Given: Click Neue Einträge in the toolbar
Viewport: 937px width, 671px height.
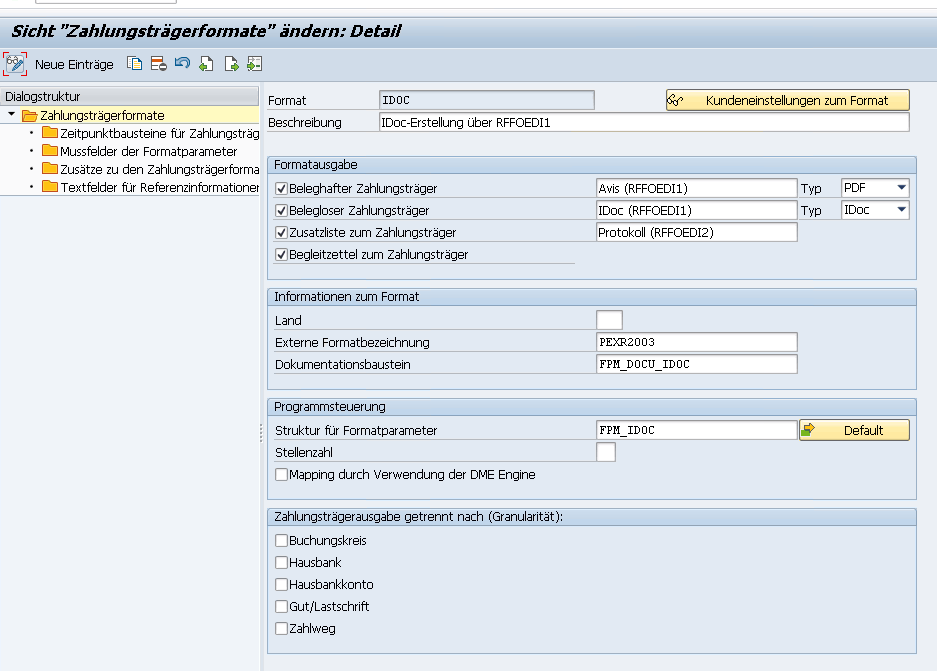Looking at the screenshot, I should [x=74, y=64].
